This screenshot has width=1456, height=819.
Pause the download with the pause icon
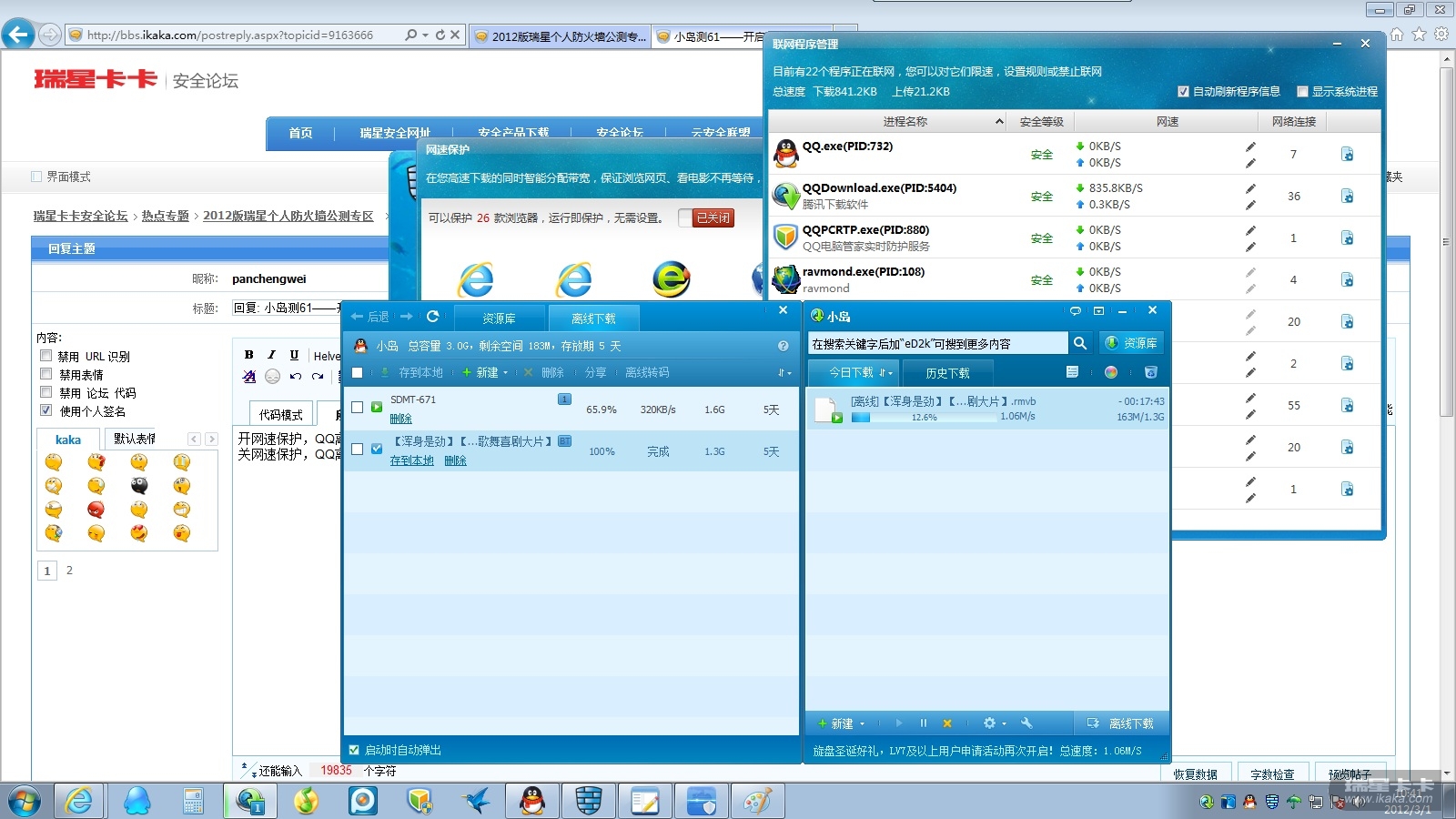click(923, 723)
